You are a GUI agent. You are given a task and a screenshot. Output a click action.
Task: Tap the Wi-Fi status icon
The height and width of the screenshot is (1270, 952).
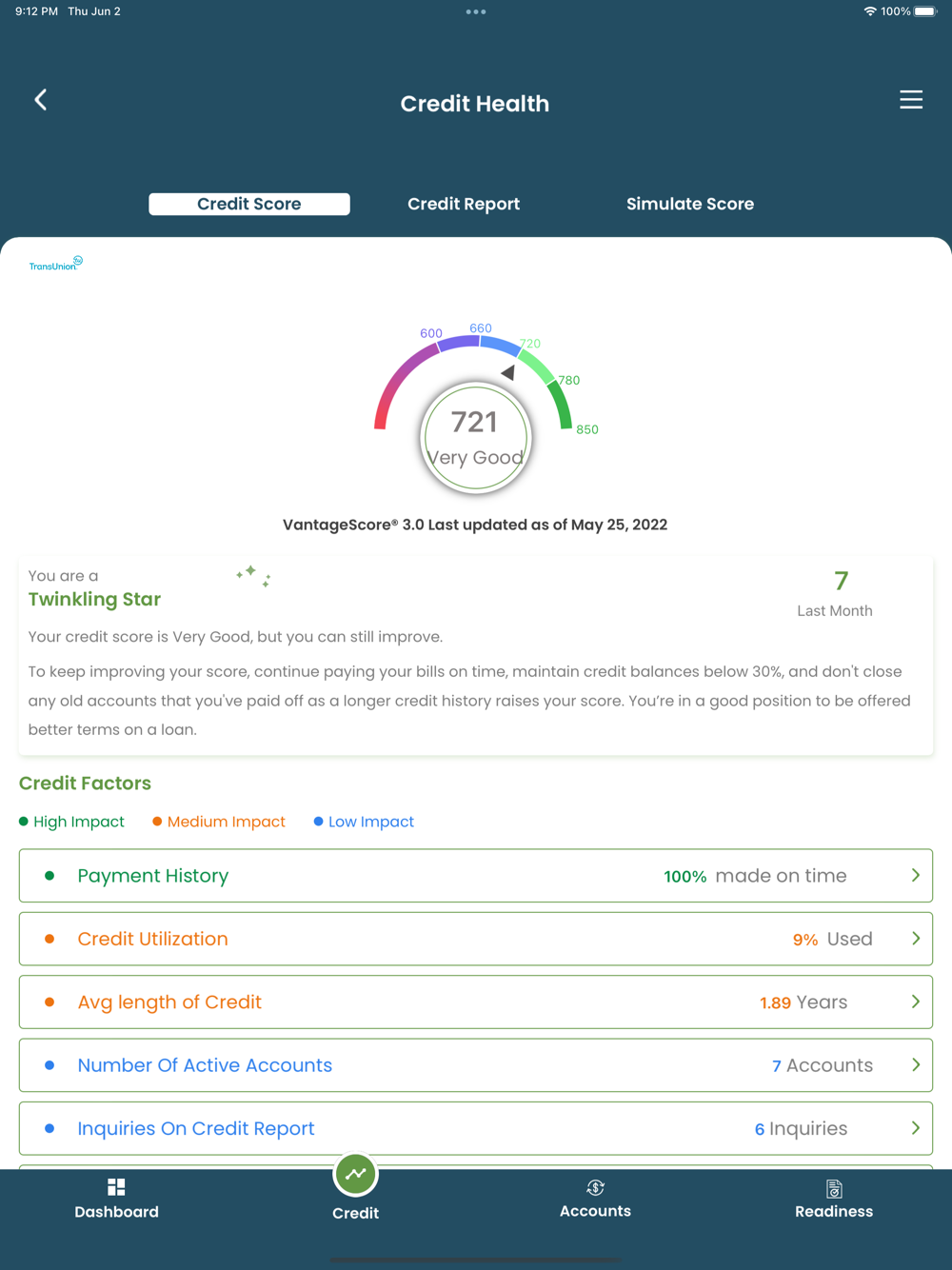[x=870, y=11]
